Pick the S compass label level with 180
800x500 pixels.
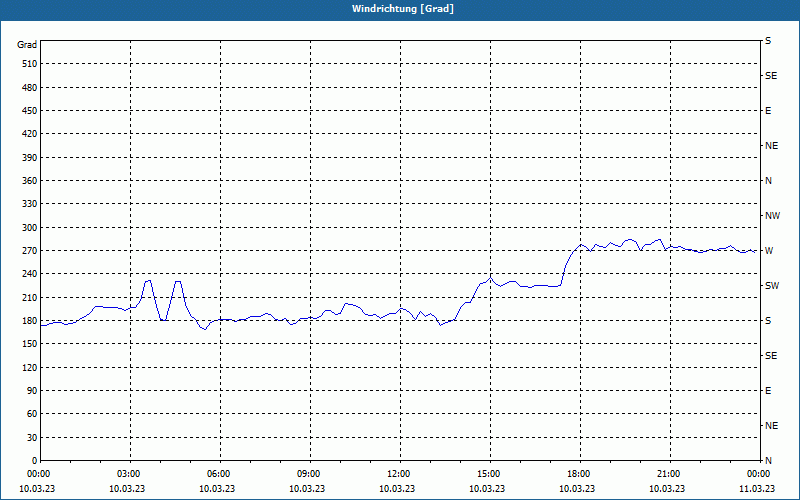768,321
